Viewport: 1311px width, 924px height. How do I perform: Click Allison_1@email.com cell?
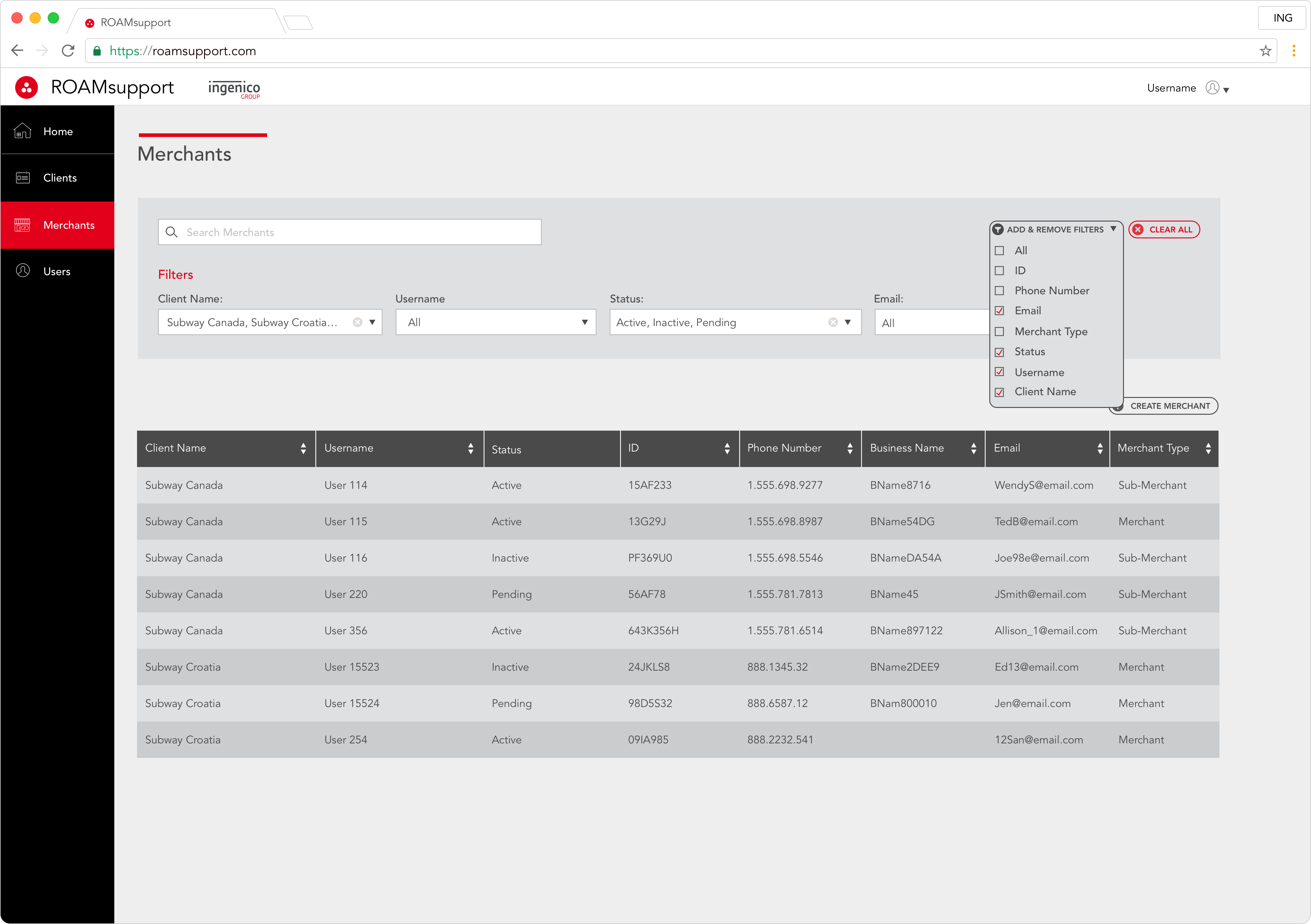[x=1045, y=631]
